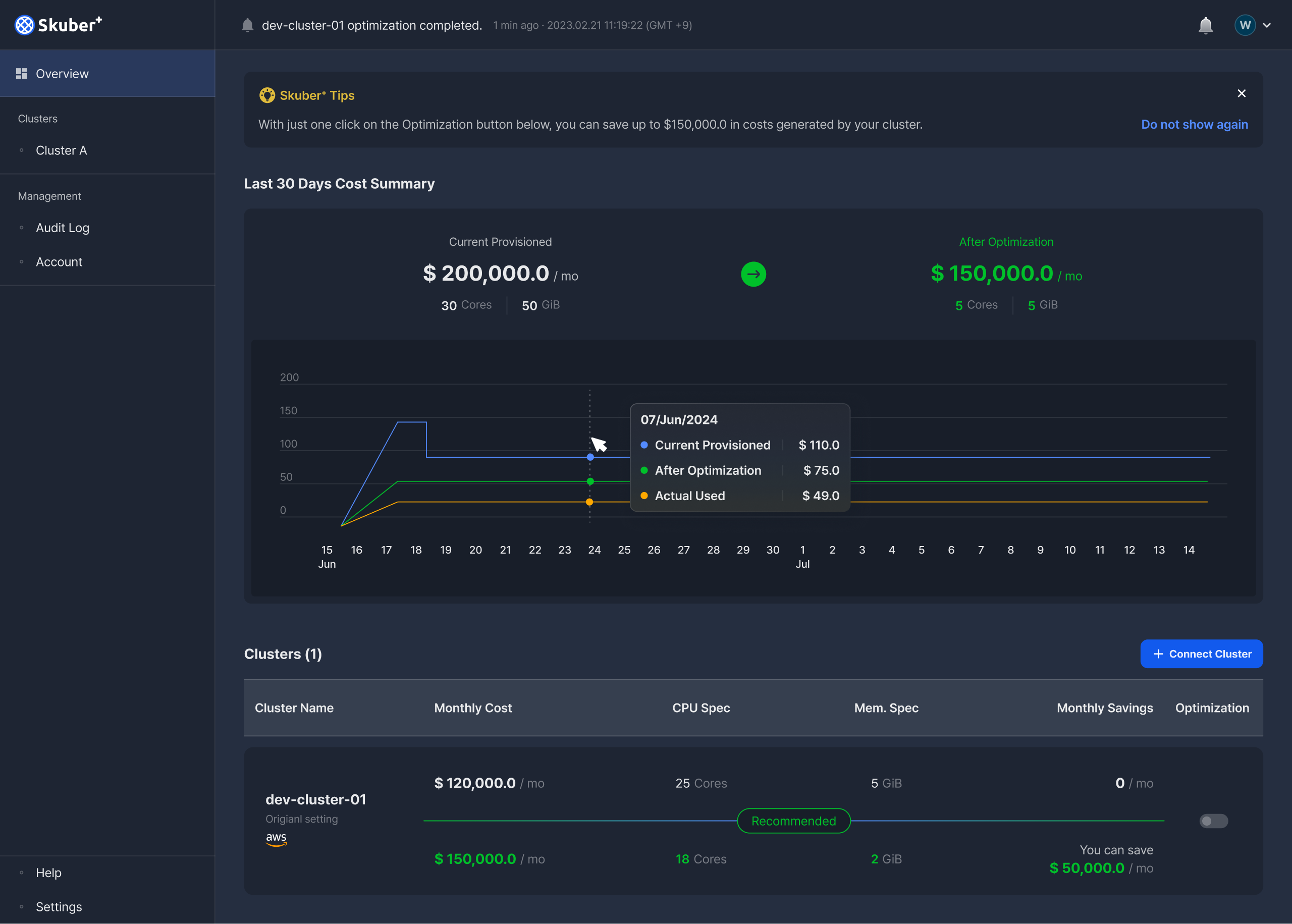Open Help from the sidebar
The width and height of the screenshot is (1292, 924).
tap(48, 872)
